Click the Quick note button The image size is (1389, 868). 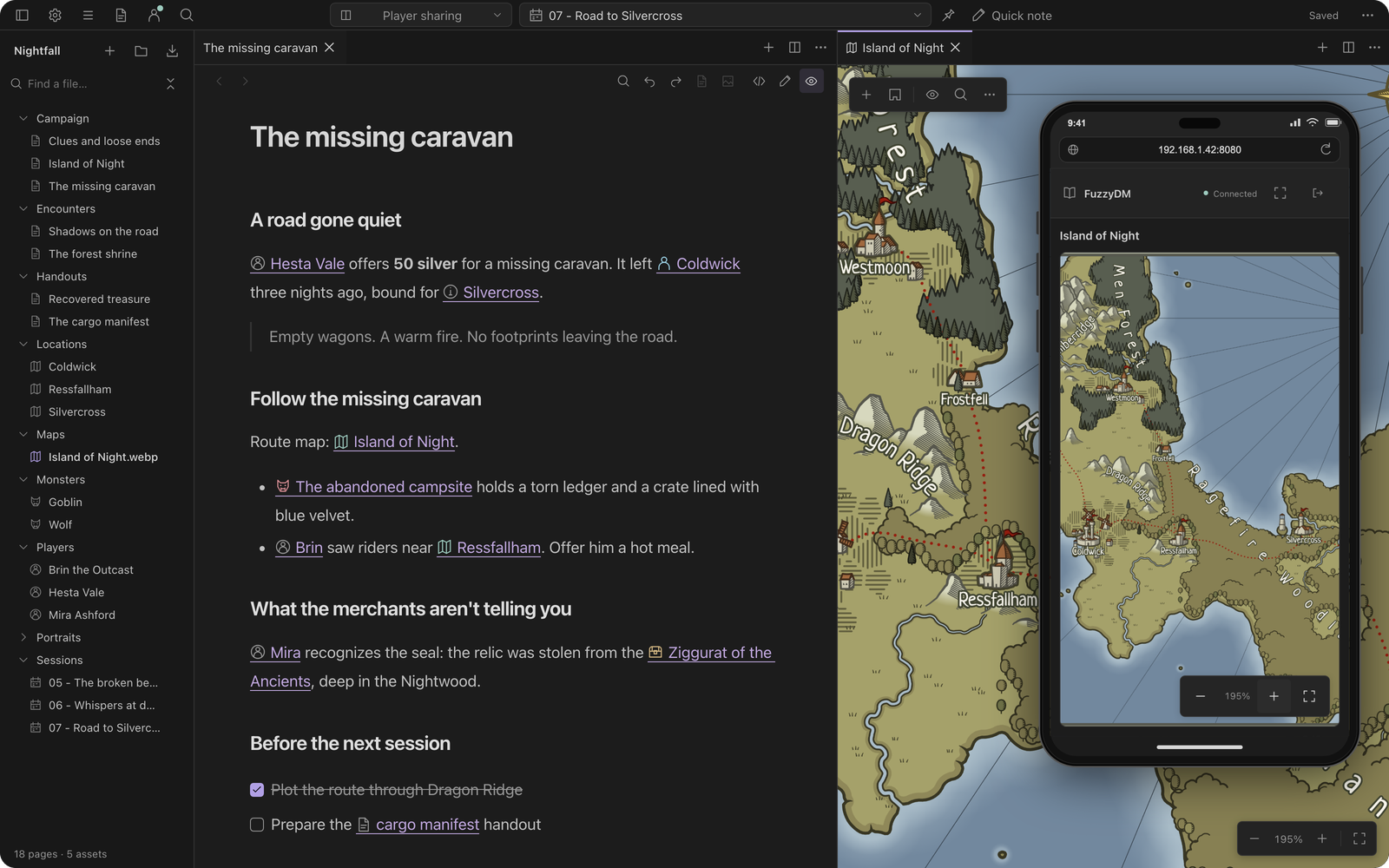pyautogui.click(x=1011, y=16)
